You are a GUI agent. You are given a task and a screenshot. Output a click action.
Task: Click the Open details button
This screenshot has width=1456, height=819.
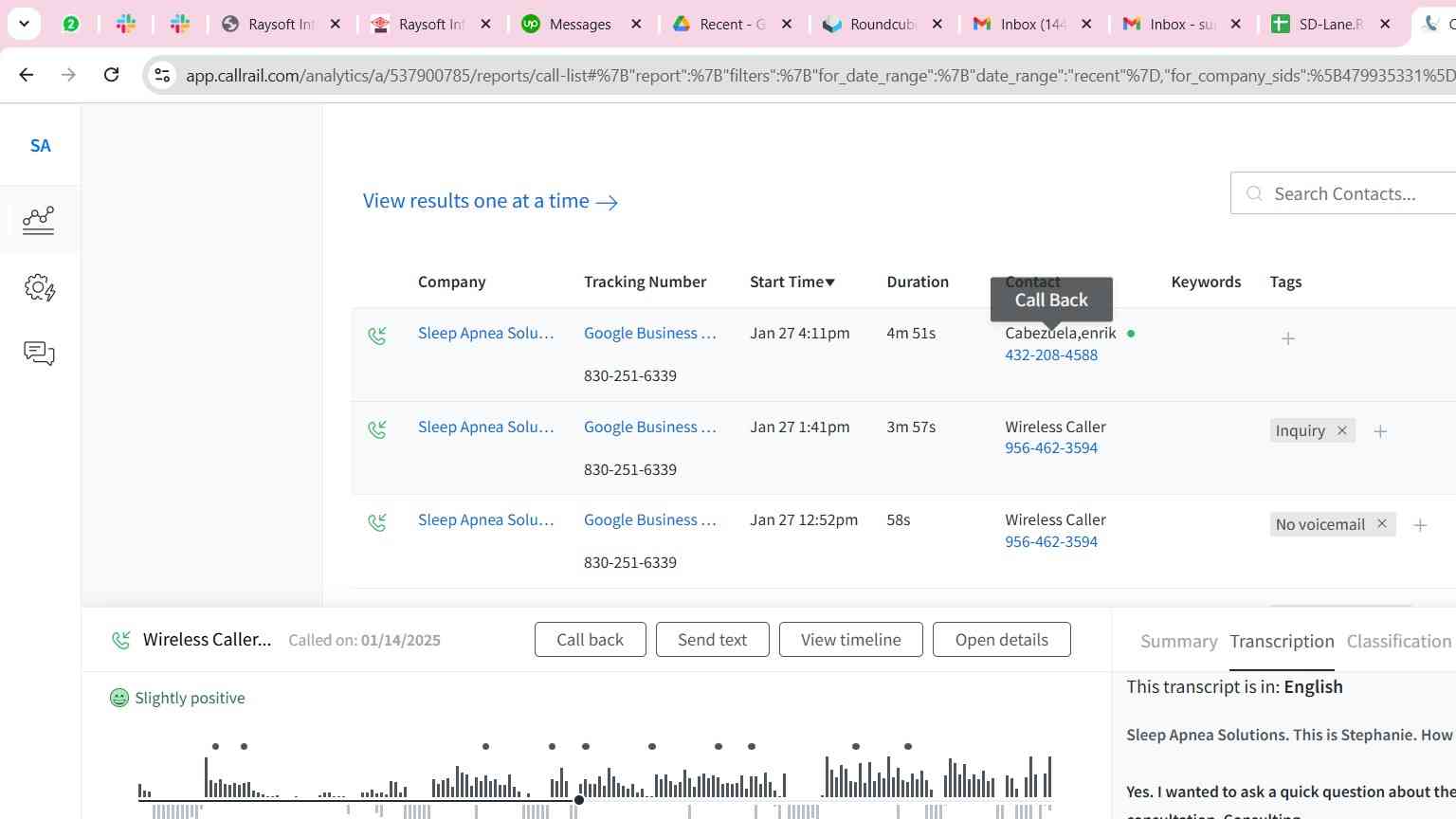(x=1001, y=640)
